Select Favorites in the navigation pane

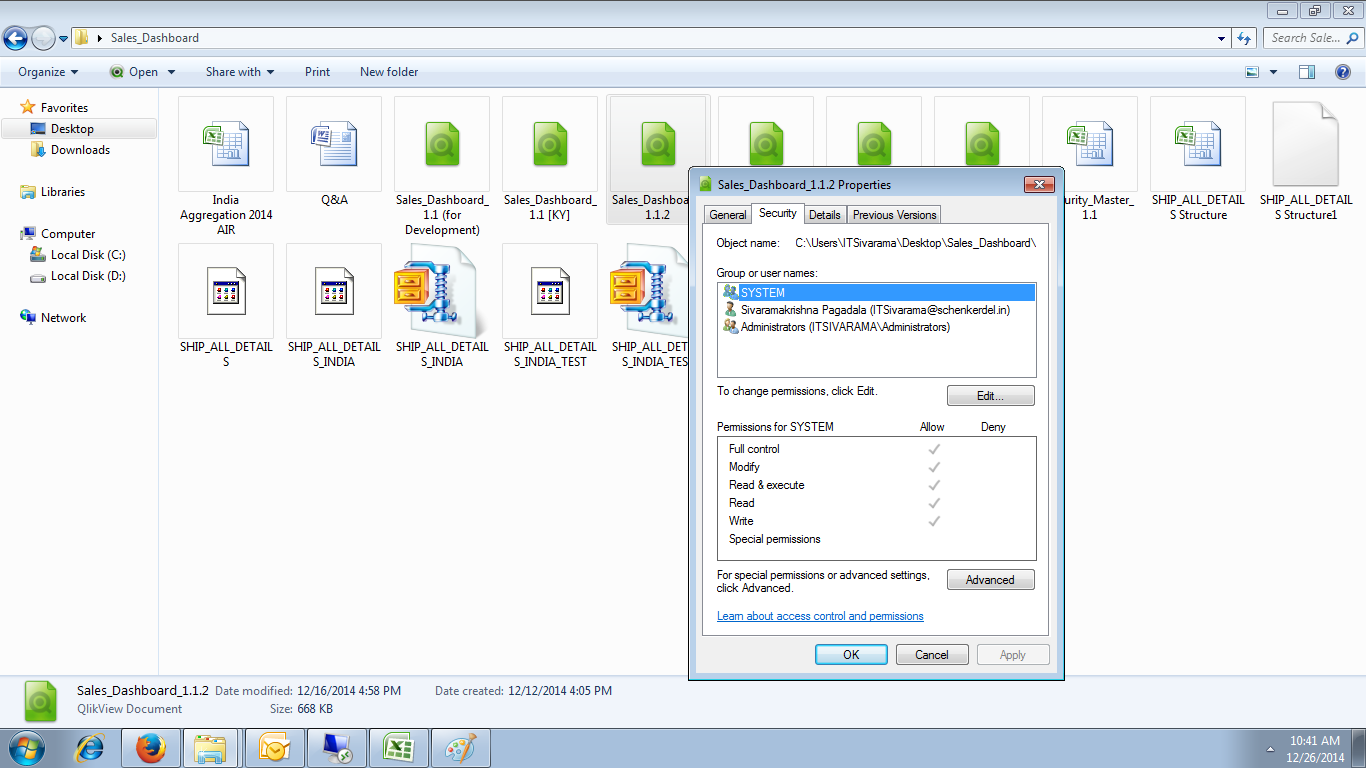point(64,108)
